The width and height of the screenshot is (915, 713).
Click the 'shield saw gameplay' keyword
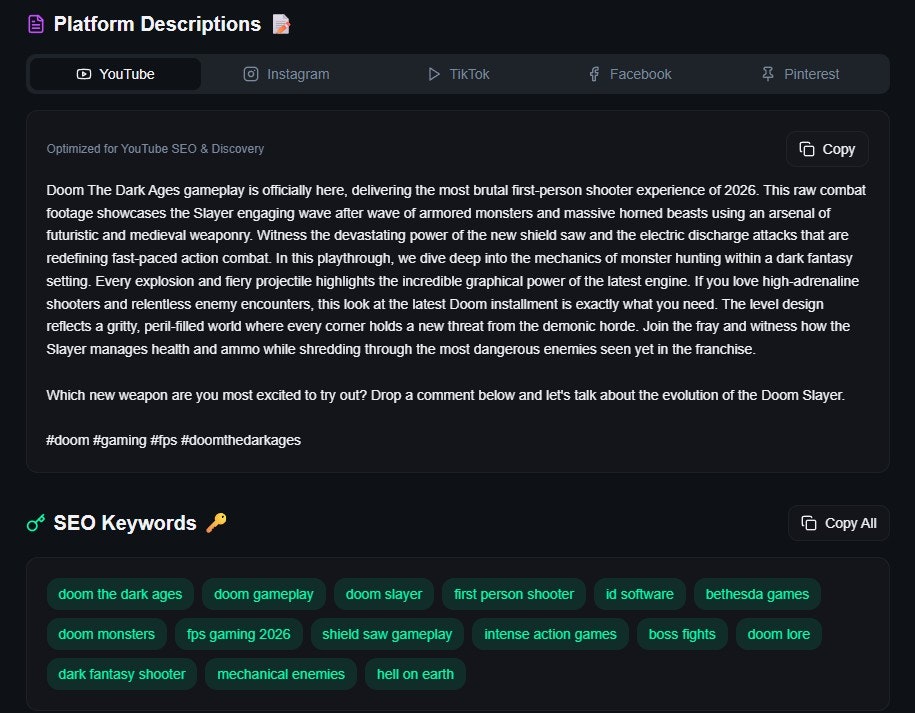pyautogui.click(x=387, y=634)
